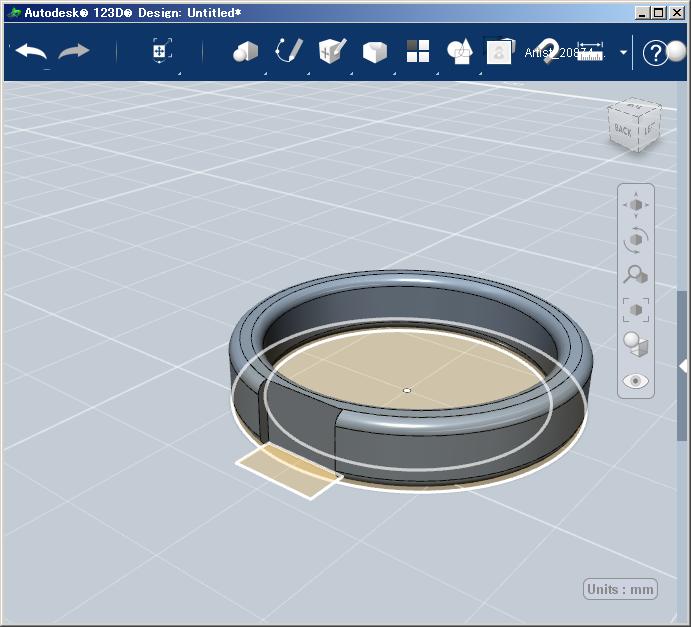The height and width of the screenshot is (627, 691).
Task: Open the view mode materials tool
Action: pyautogui.click(x=635, y=344)
